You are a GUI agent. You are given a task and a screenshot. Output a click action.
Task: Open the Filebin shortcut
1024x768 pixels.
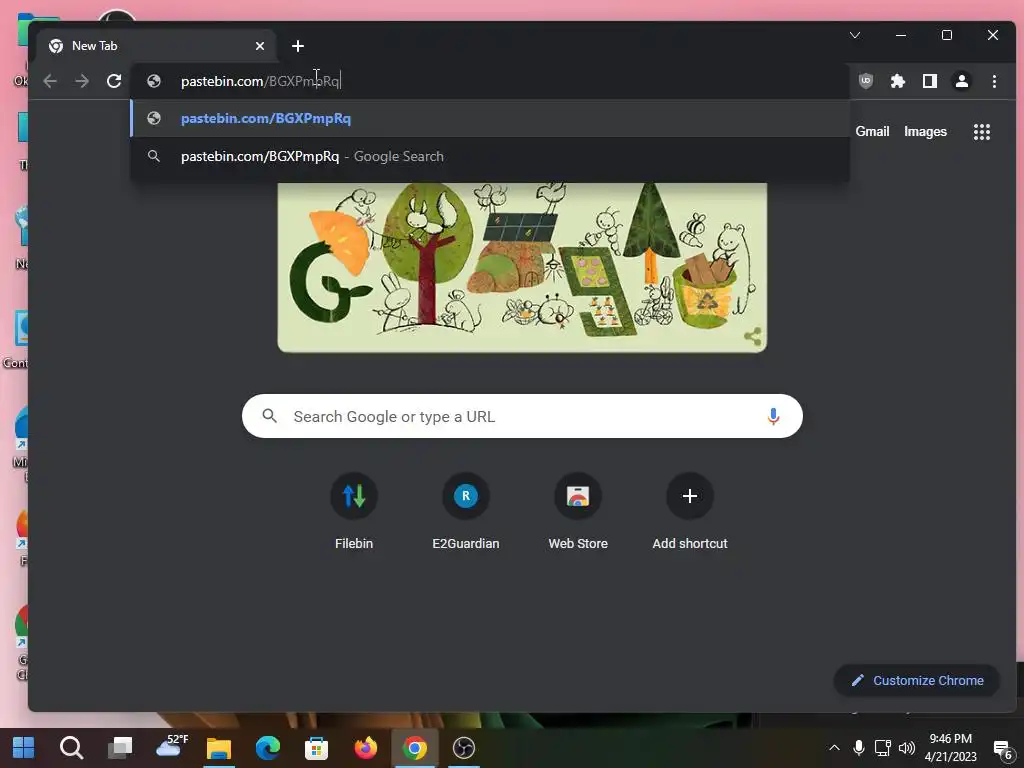point(354,512)
